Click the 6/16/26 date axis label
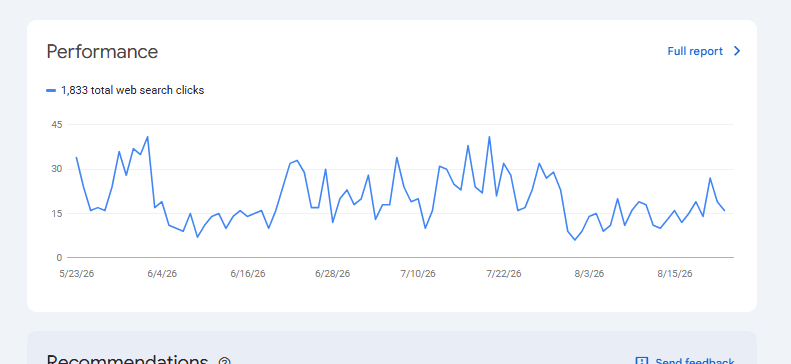Image resolution: width=791 pixels, height=364 pixels. tap(248, 274)
